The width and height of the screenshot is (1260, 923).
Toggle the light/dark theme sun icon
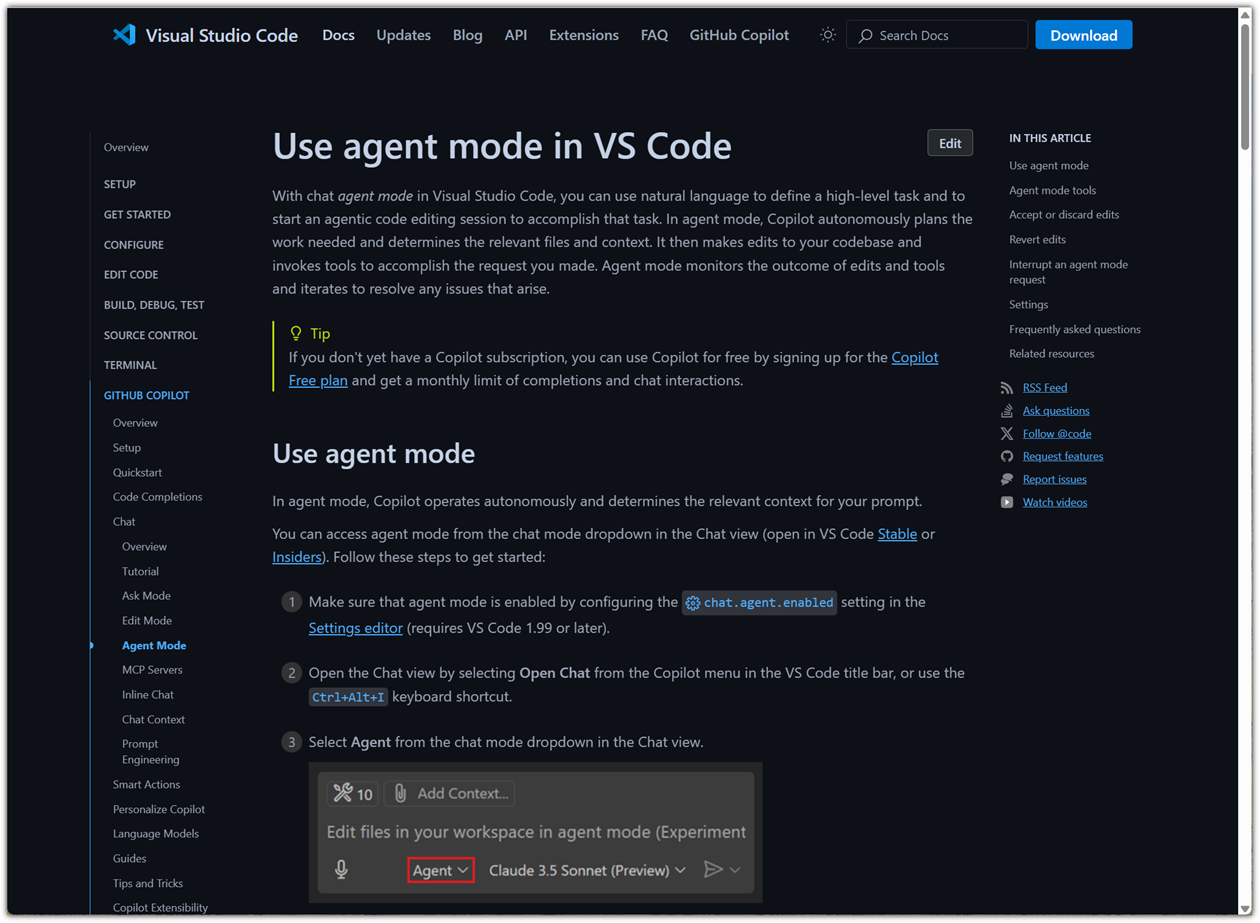(x=828, y=35)
